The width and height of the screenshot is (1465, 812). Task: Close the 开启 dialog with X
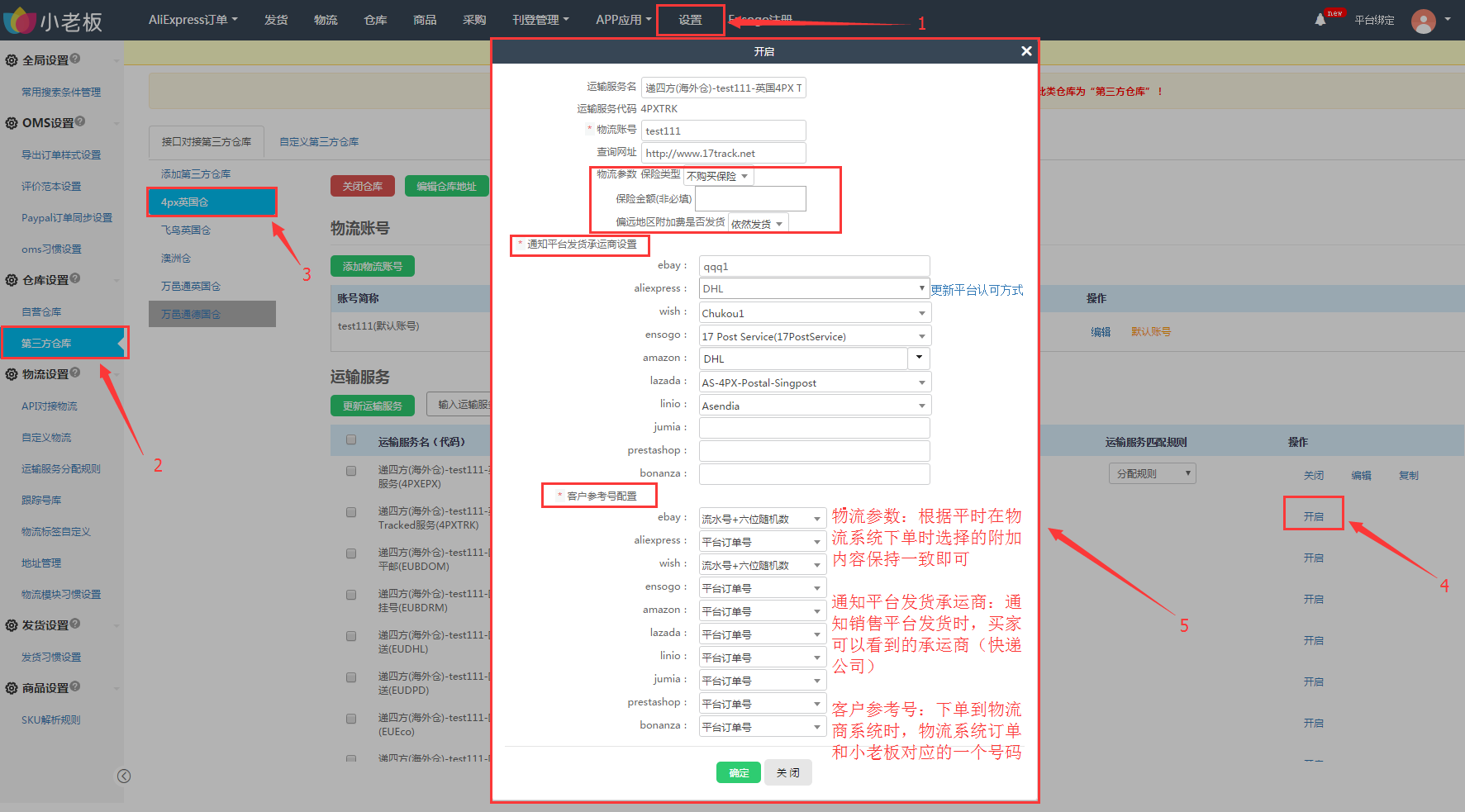coord(1026,51)
